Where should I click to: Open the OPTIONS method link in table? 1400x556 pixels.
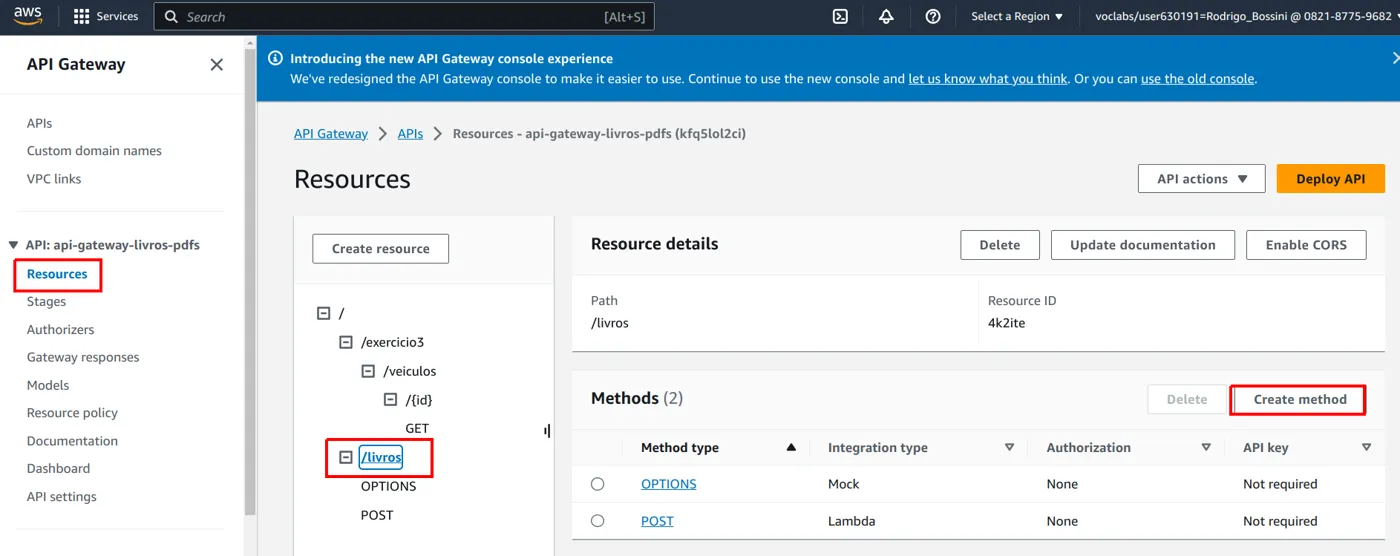pos(669,484)
